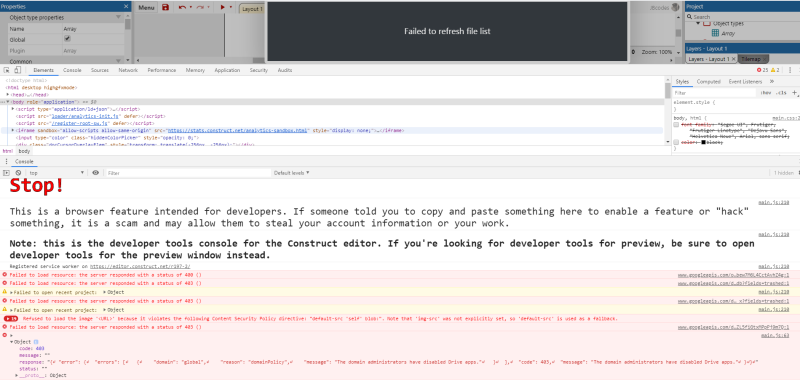
Task: Click the Styles Filter input field
Action: (714, 93)
